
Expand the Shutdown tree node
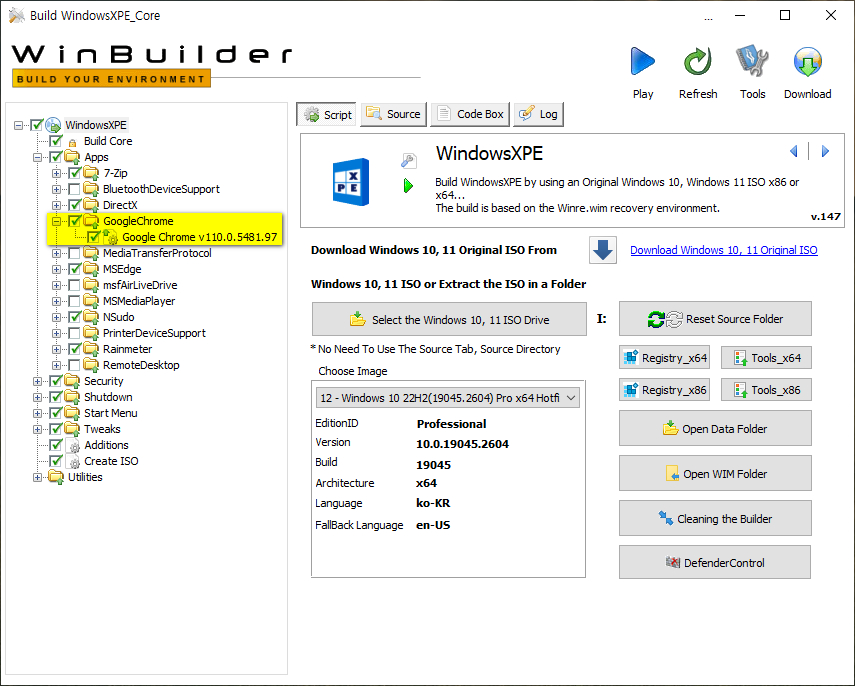[x=37, y=398]
